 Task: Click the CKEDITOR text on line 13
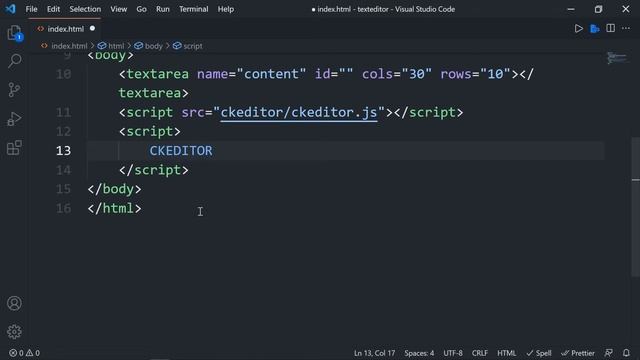[181, 151]
